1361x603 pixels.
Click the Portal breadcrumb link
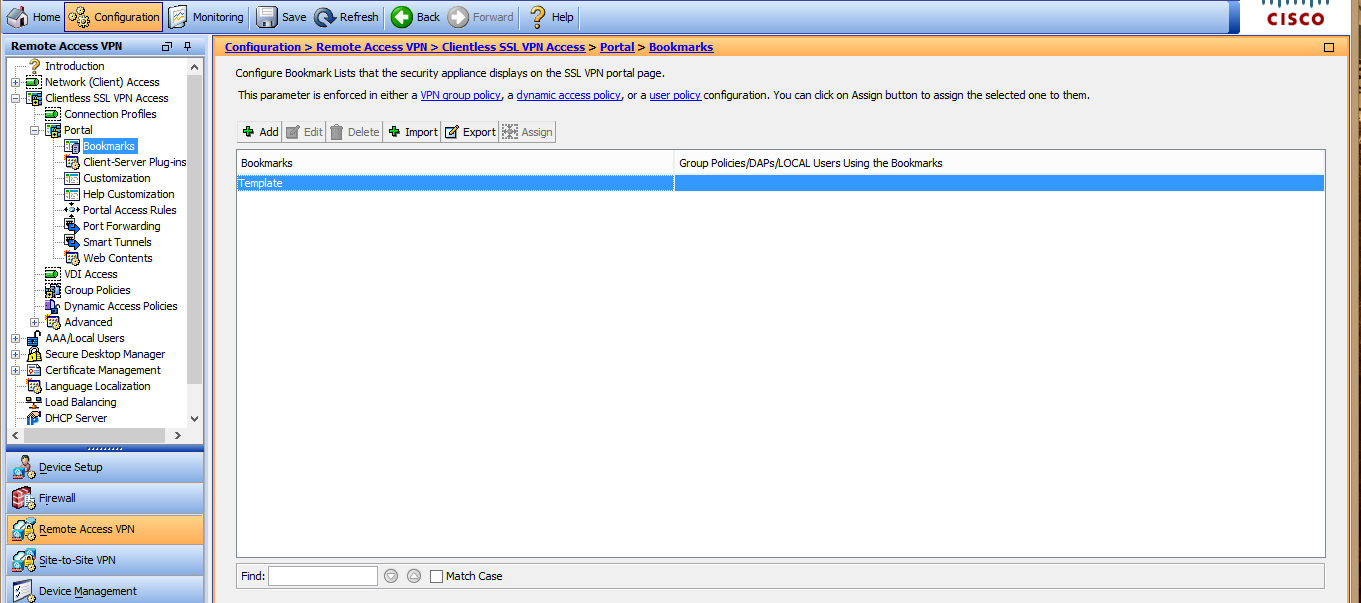pyautogui.click(x=617, y=47)
